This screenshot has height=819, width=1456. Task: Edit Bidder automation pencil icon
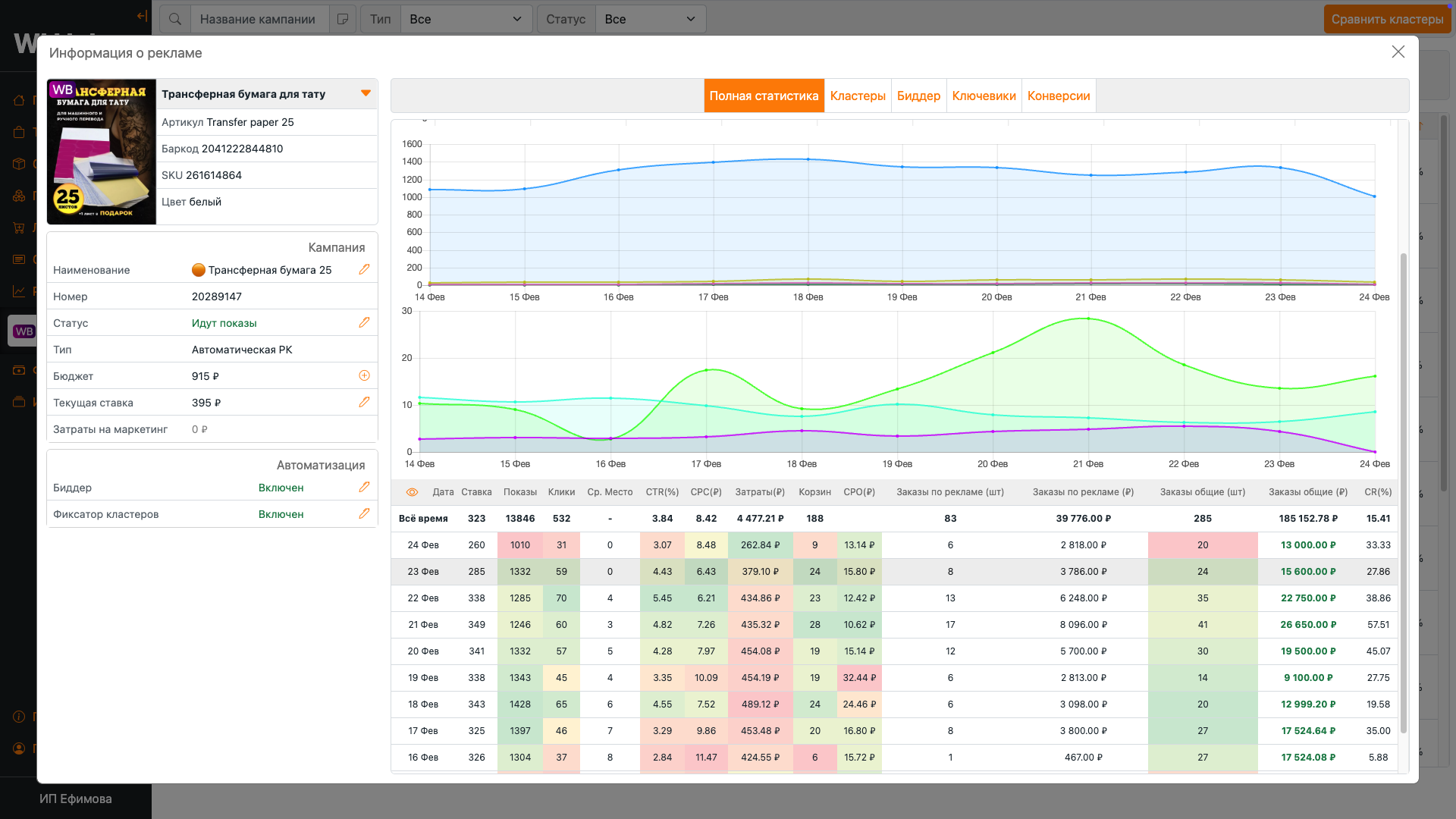[364, 487]
